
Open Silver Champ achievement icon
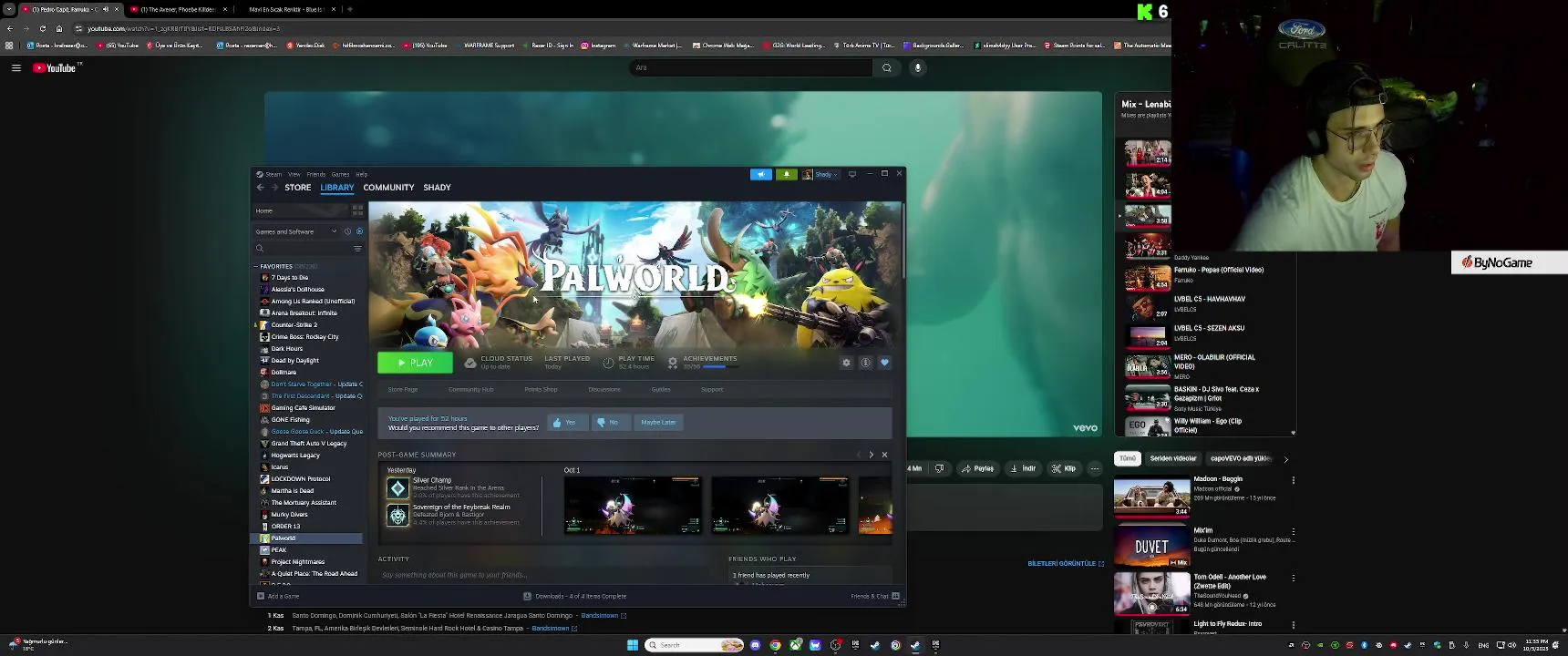pos(397,488)
